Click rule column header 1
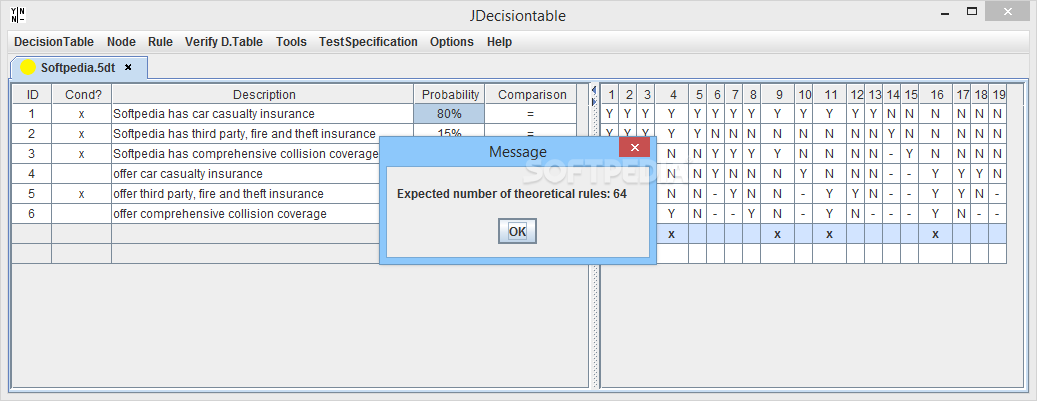The height and width of the screenshot is (401, 1037). 612,95
